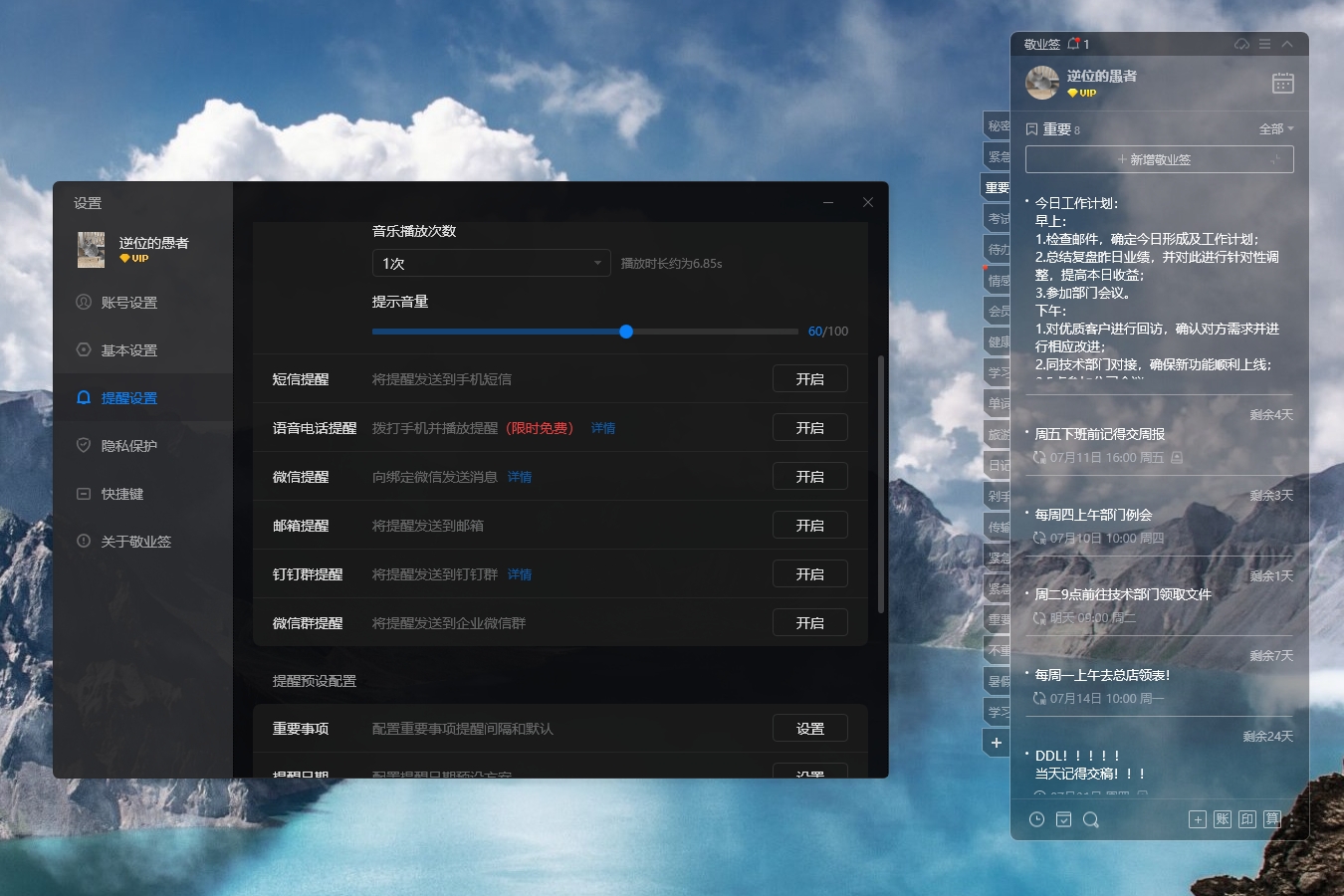This screenshot has height=896, width=1344.
Task: Click the settings window vertical scrollbar
Action: point(881,484)
